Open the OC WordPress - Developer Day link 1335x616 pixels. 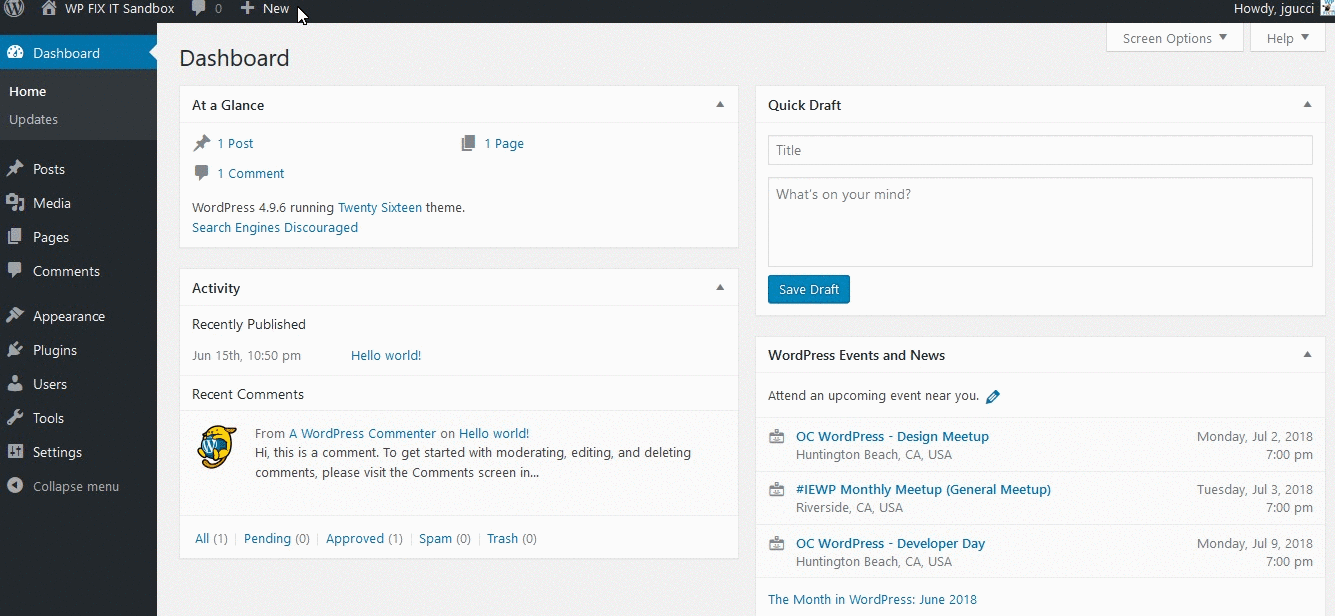[890, 543]
